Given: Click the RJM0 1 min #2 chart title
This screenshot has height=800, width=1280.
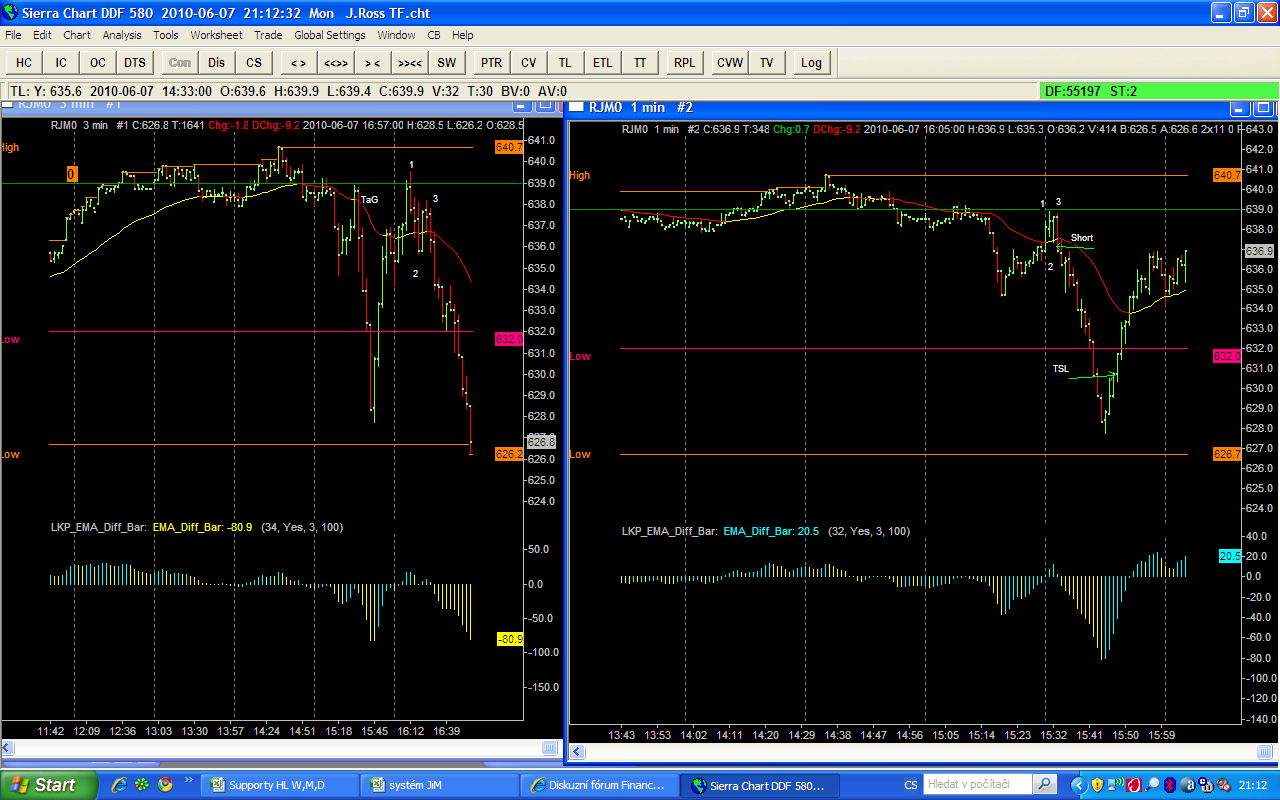Looking at the screenshot, I should [640, 107].
